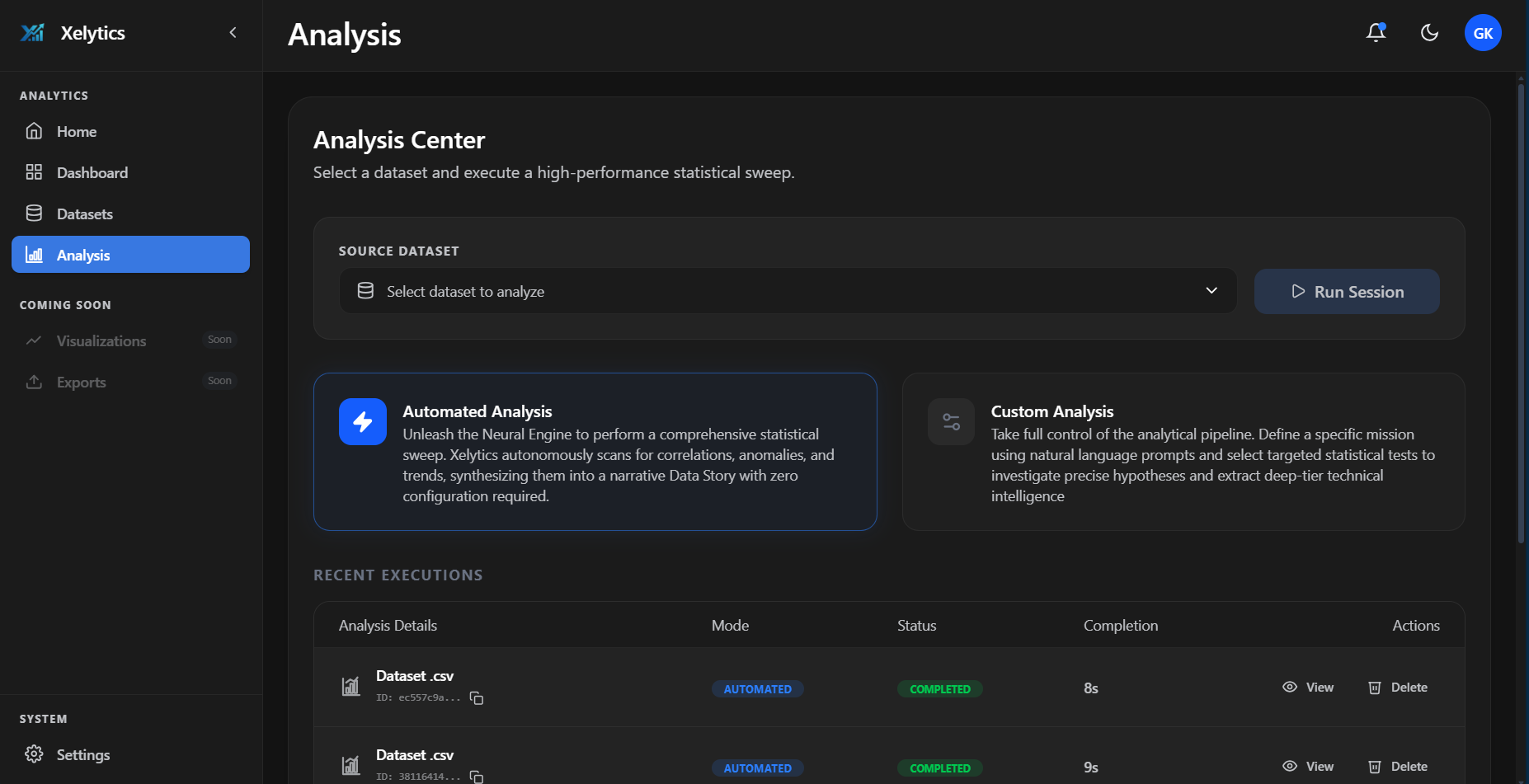Viewport: 1529px width, 784px height.
Task: Click the Custom Analysis sliders icon
Action: (951, 421)
